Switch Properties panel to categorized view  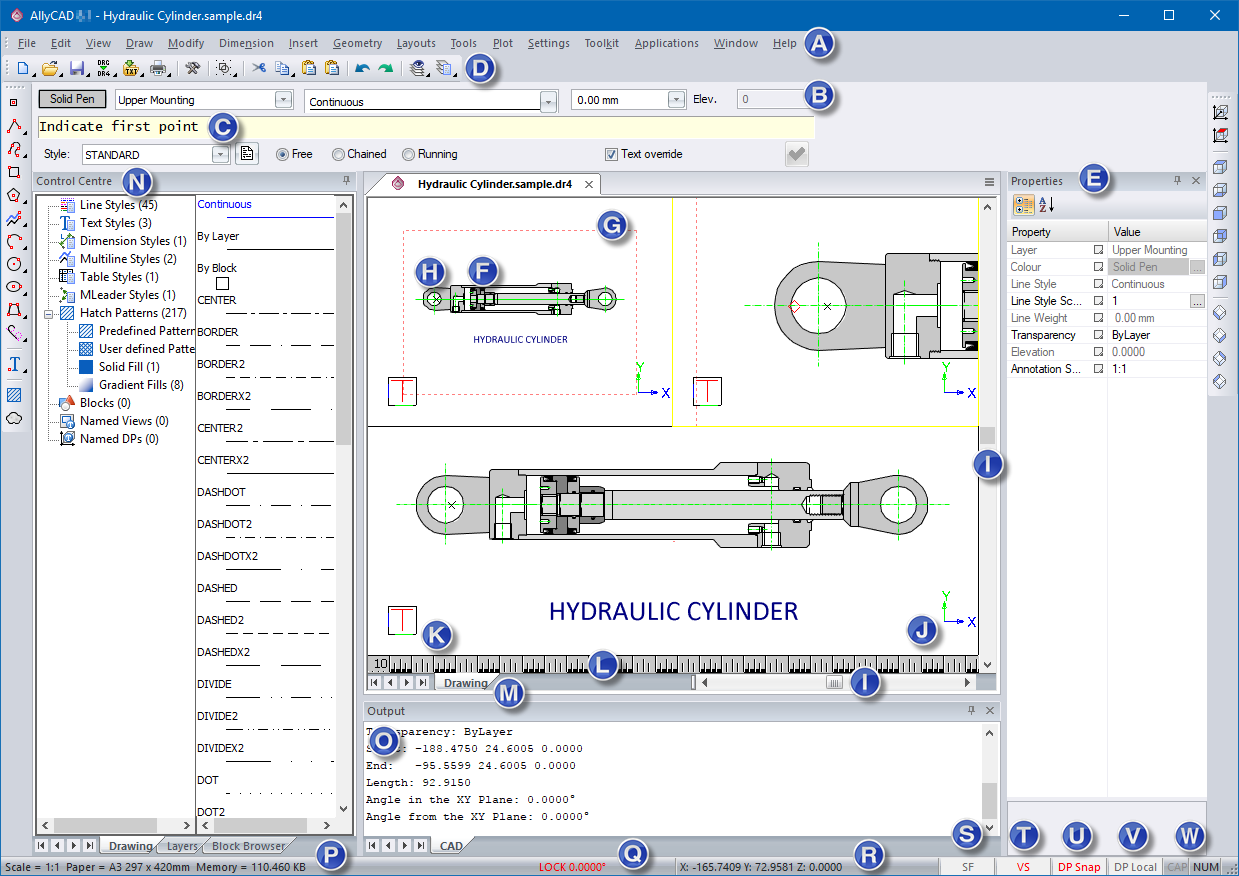pos(1024,205)
